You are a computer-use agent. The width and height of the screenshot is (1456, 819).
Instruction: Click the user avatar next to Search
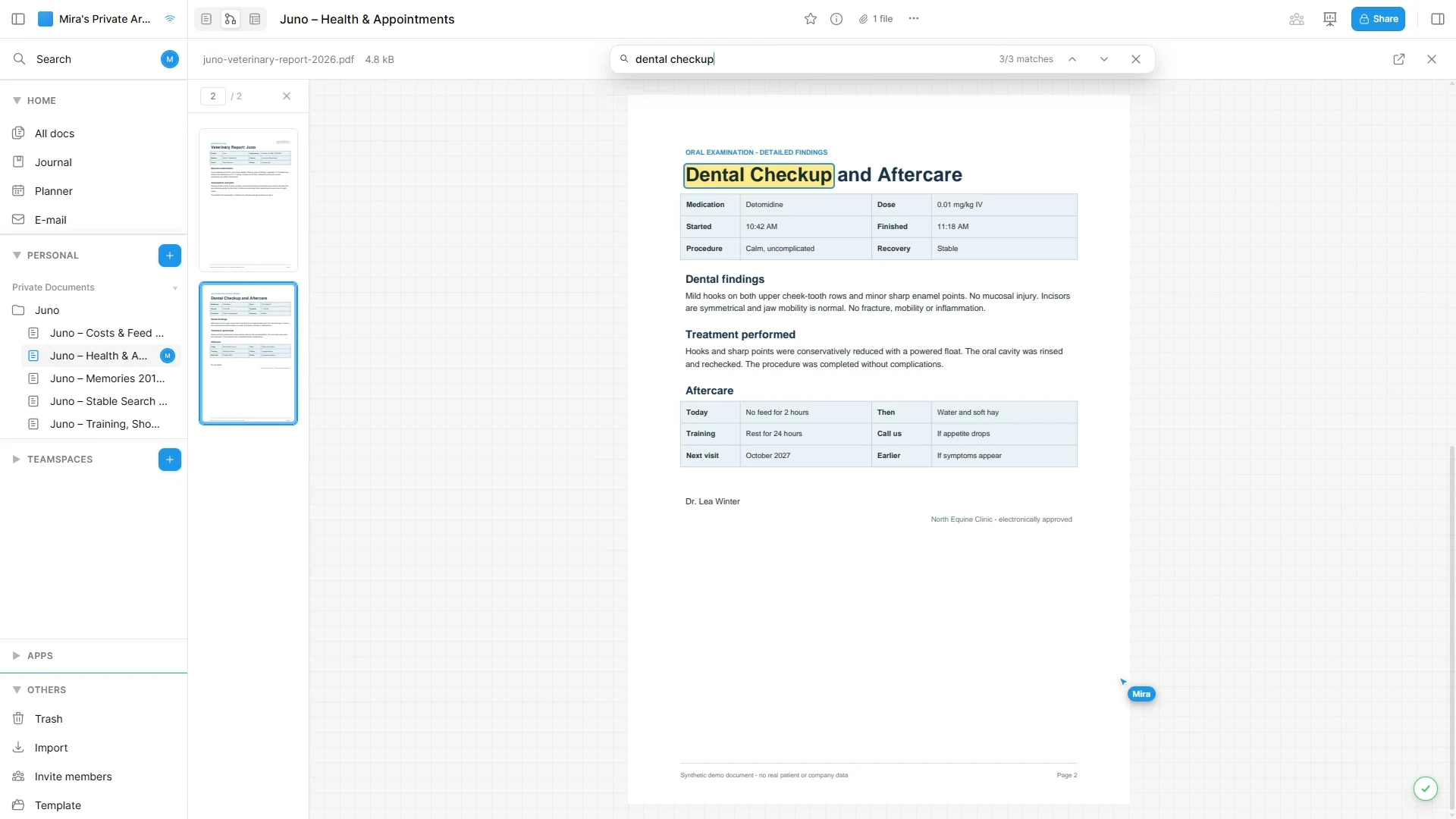tap(170, 59)
